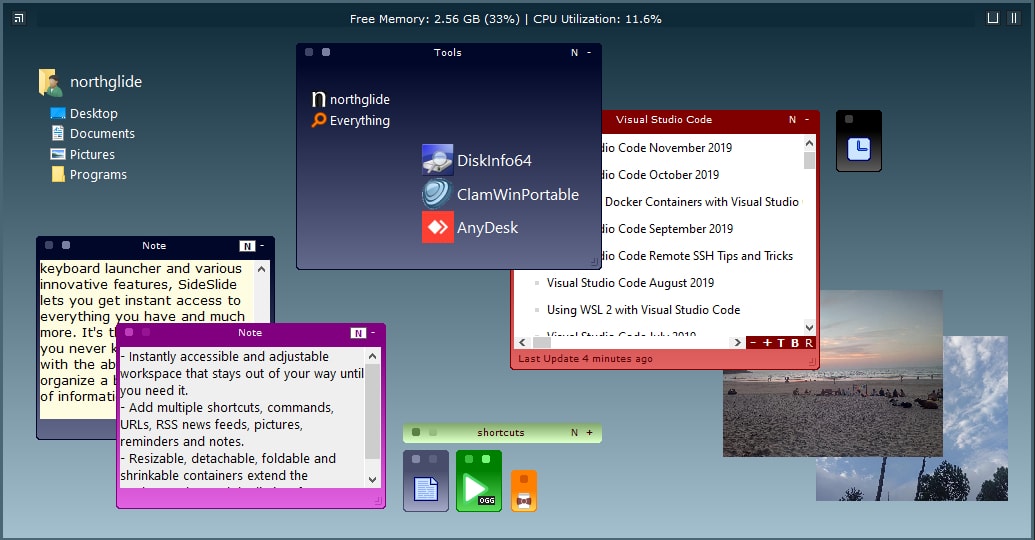Open the Programs folder shortcut
This screenshot has height=540, width=1035.
89,174
